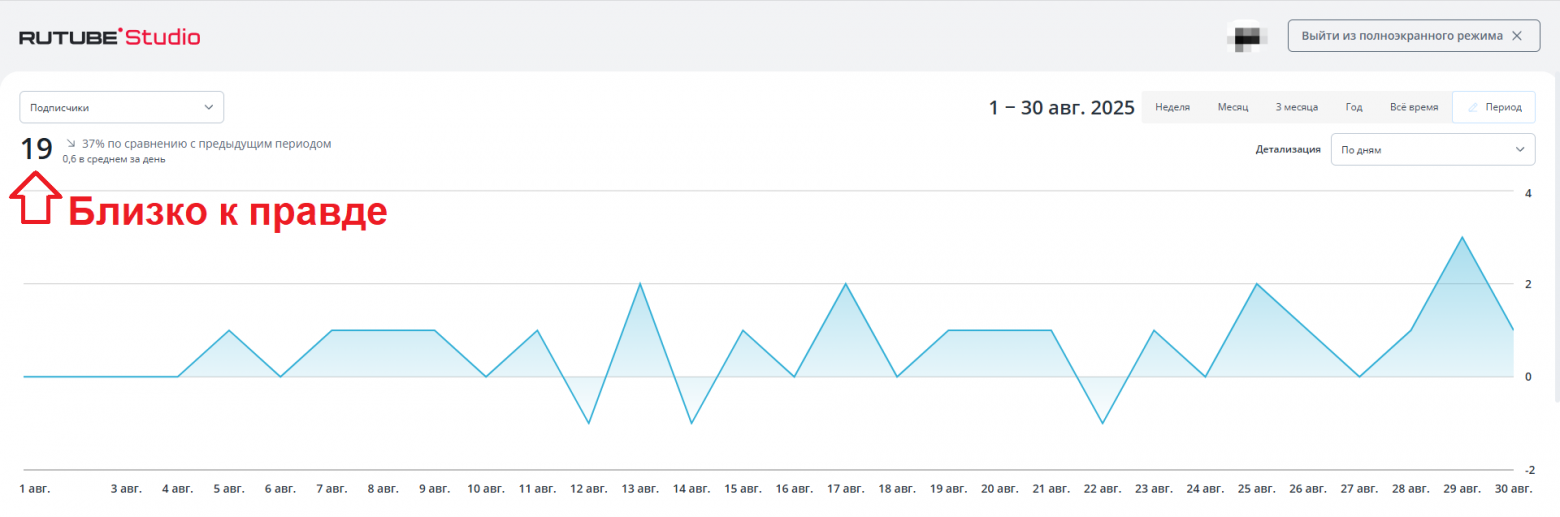Expand the По дням detail dropdown
This screenshot has height=517, width=1560.
[x=1432, y=150]
